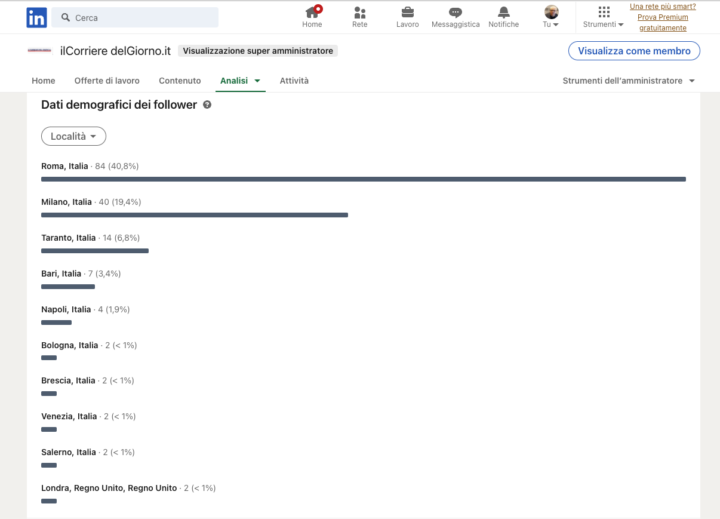Image resolution: width=720 pixels, height=519 pixels.
Task: Click Dati demografici dei follower heading
Action: (119, 105)
